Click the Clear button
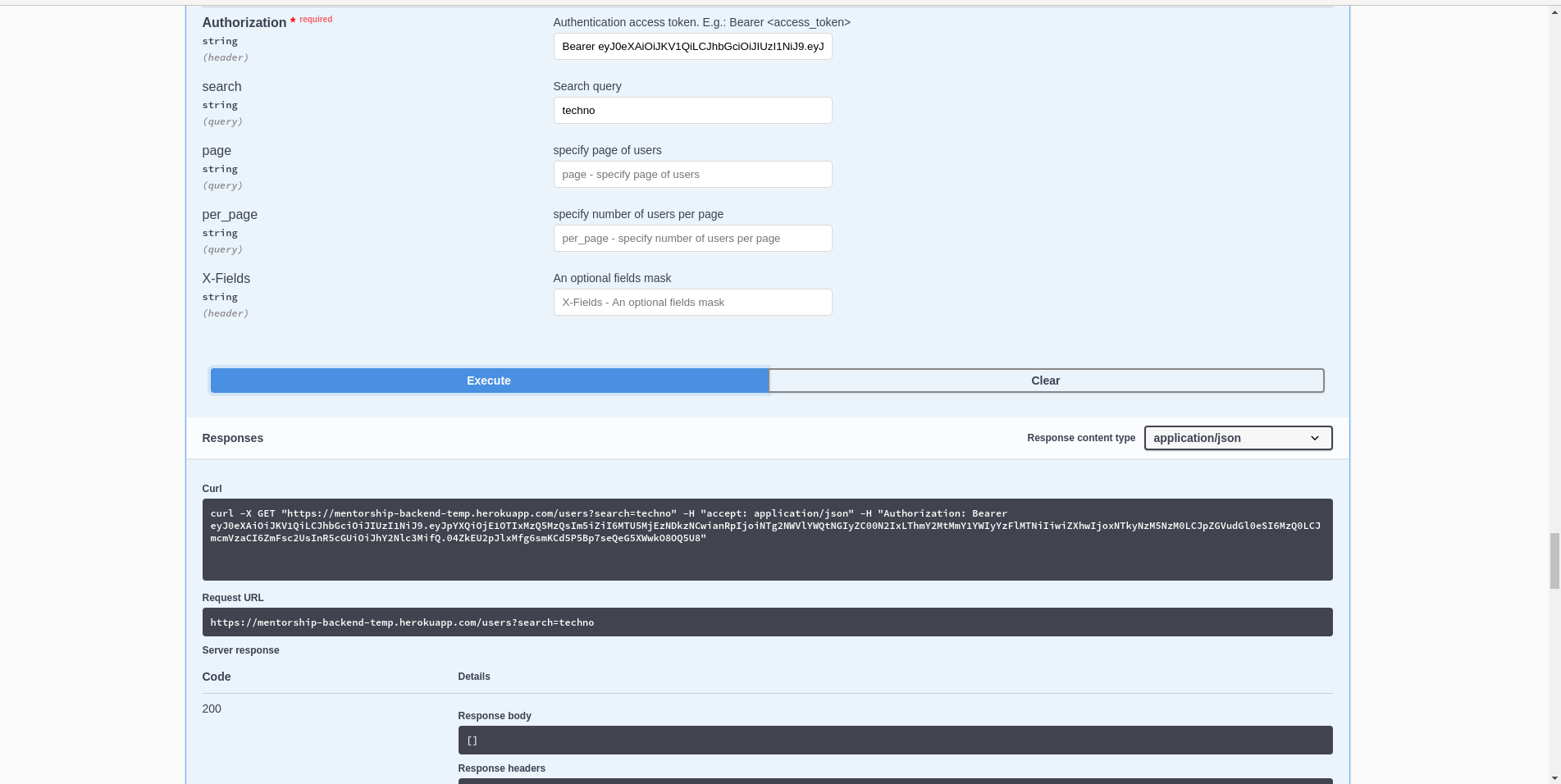This screenshot has height=784, width=1561. click(x=1045, y=381)
